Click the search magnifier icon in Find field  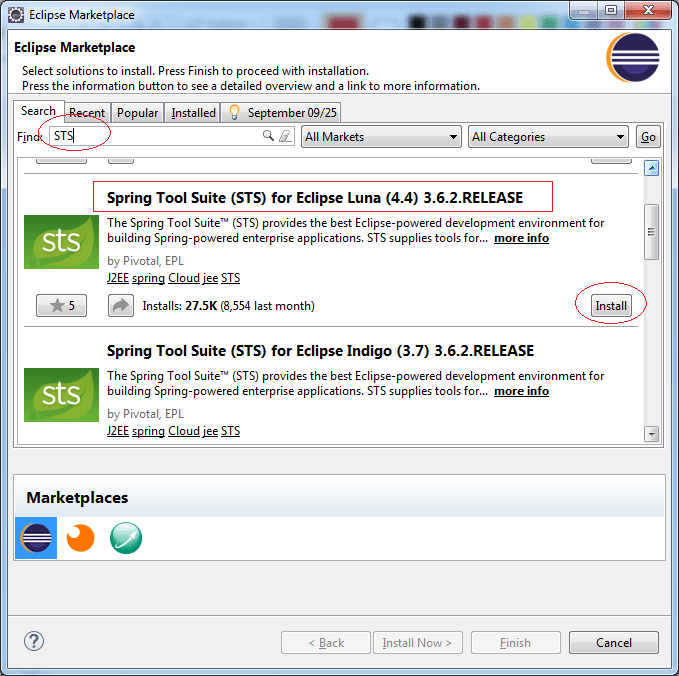(268, 136)
